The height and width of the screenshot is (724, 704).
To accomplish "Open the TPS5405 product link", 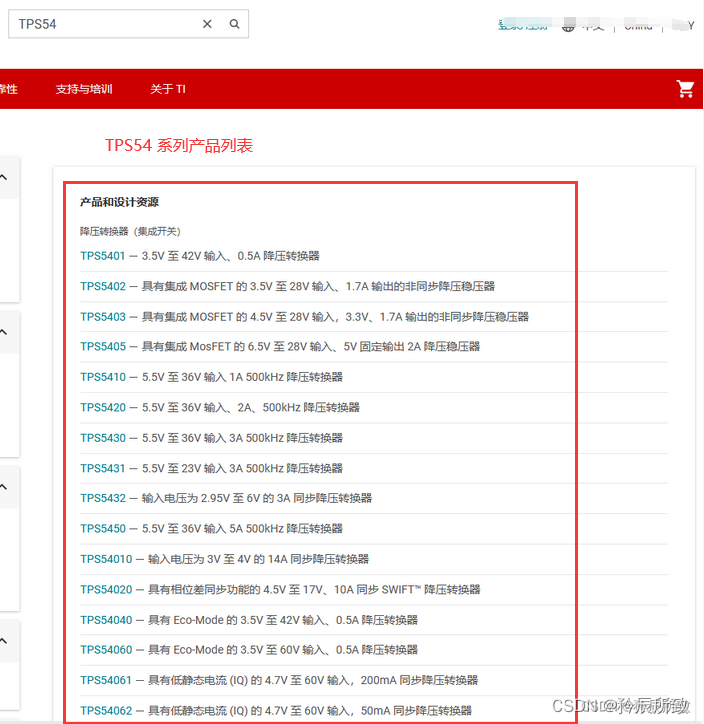I will 103,346.
